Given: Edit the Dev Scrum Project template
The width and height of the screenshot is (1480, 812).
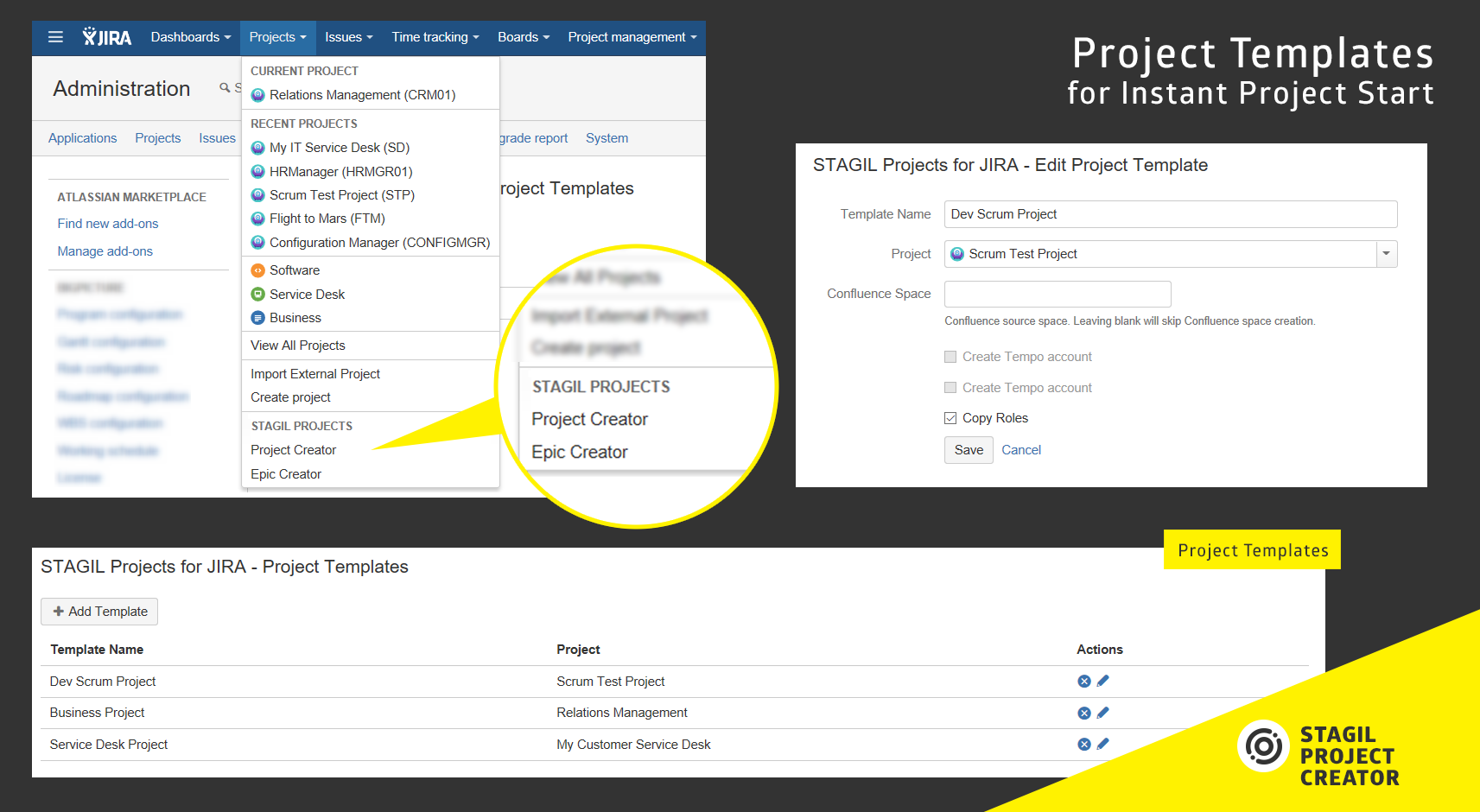Looking at the screenshot, I should [1103, 682].
